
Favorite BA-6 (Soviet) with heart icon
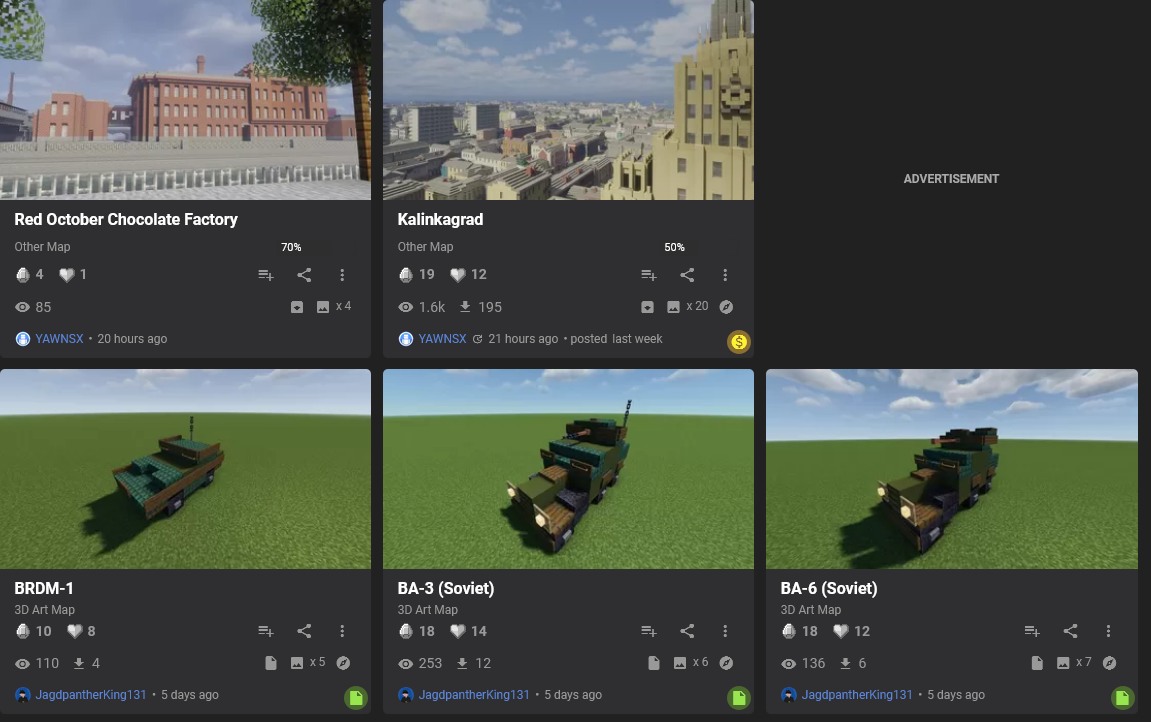click(841, 631)
